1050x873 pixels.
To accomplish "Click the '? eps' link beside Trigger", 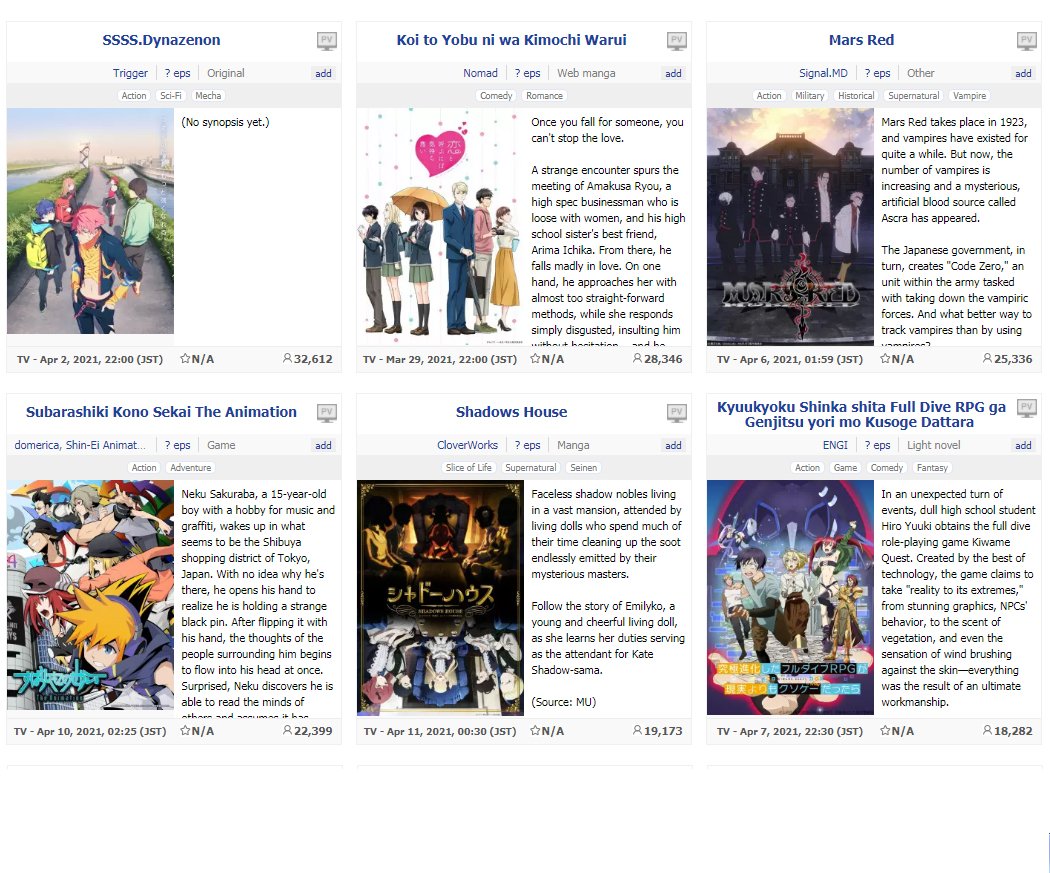I will point(177,74).
